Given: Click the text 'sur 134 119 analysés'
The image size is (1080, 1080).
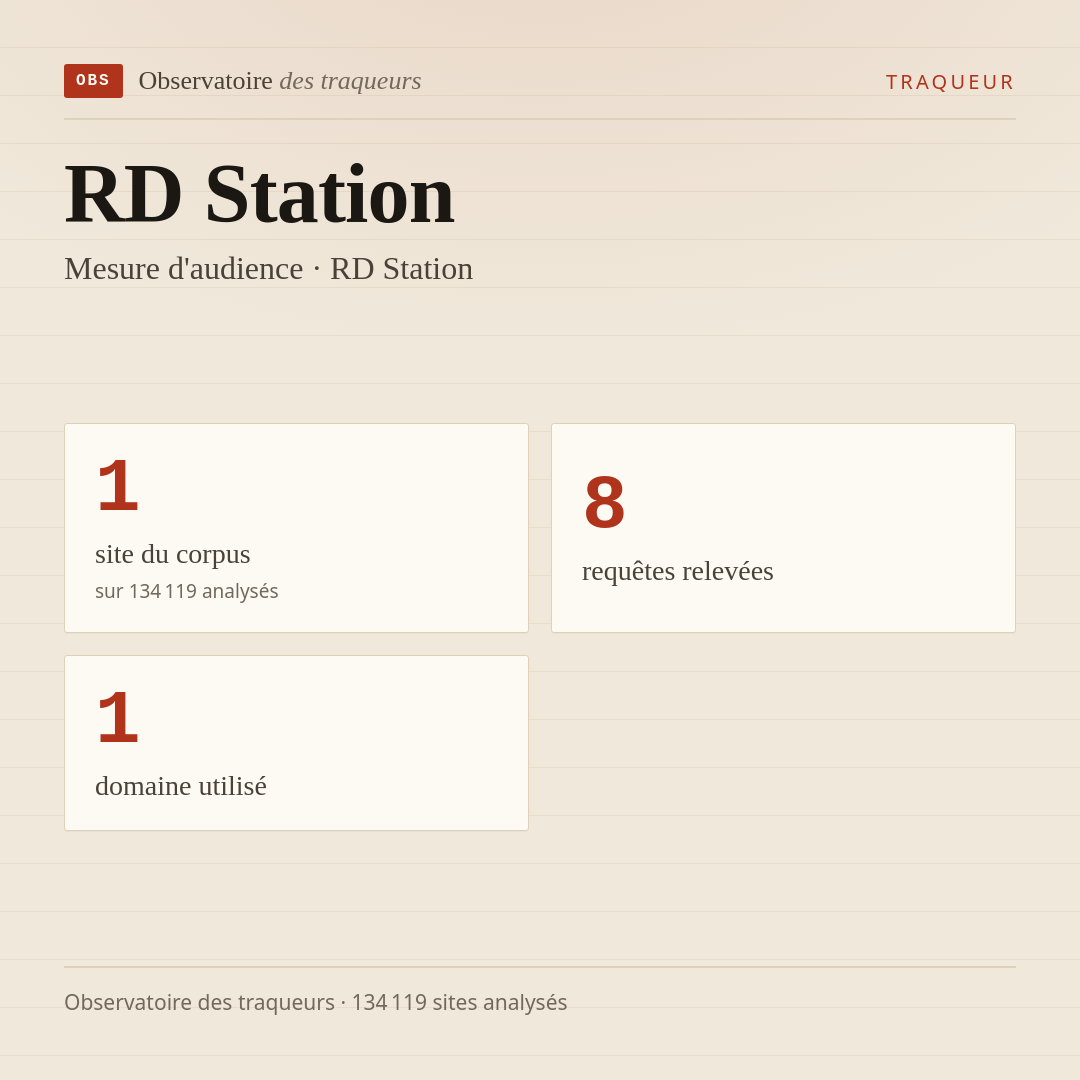Looking at the screenshot, I should (187, 591).
